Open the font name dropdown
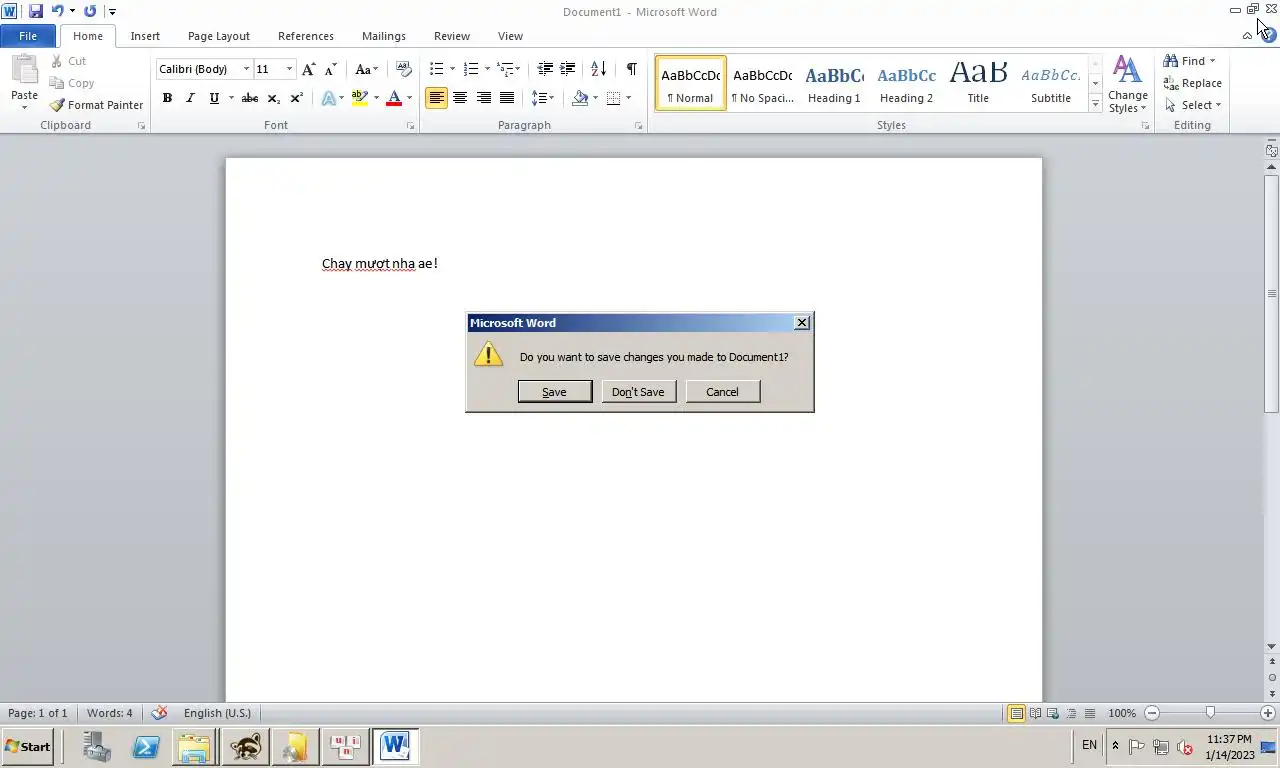This screenshot has width=1280, height=768. point(246,69)
